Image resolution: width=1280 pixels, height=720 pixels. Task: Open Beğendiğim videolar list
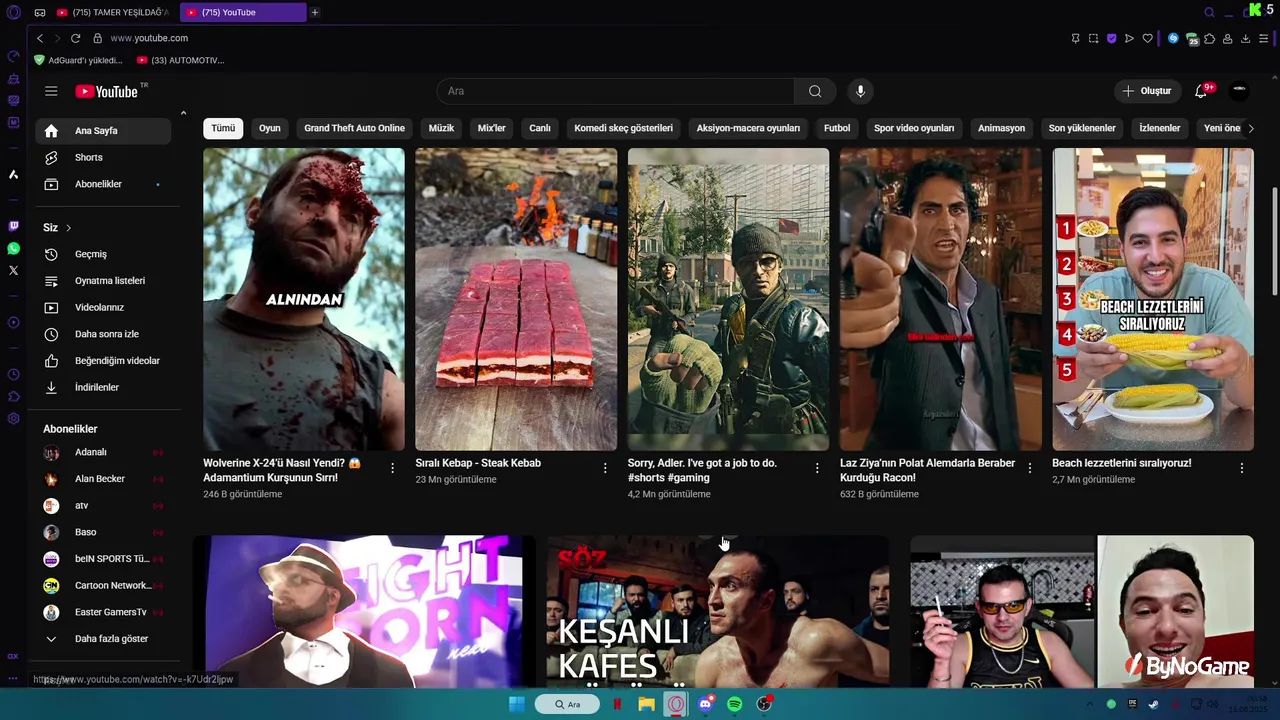[x=104, y=361]
